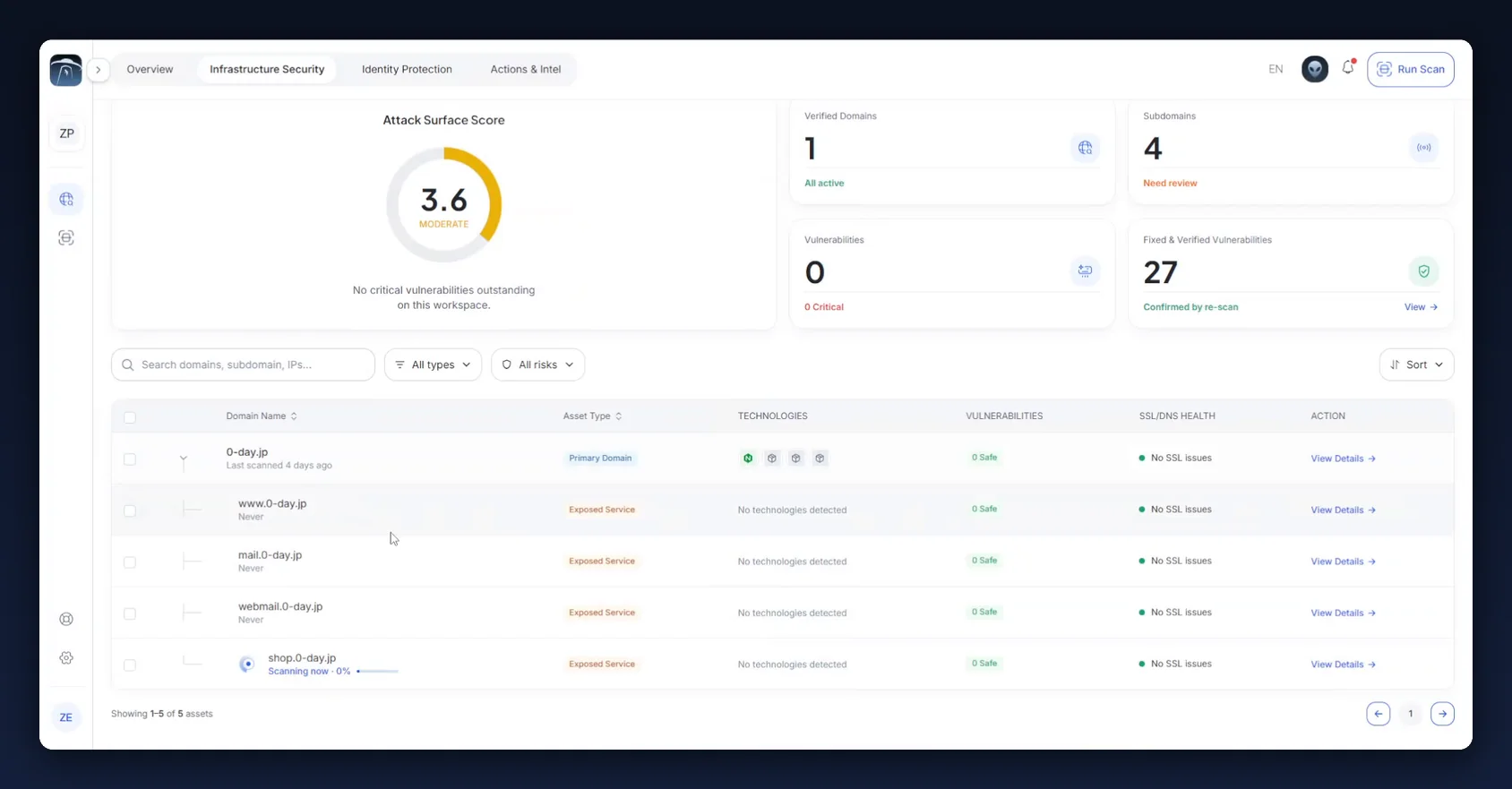Tick the mail.0-day.jp row checkbox
Screen dimensions: 1512x789
[130, 562]
